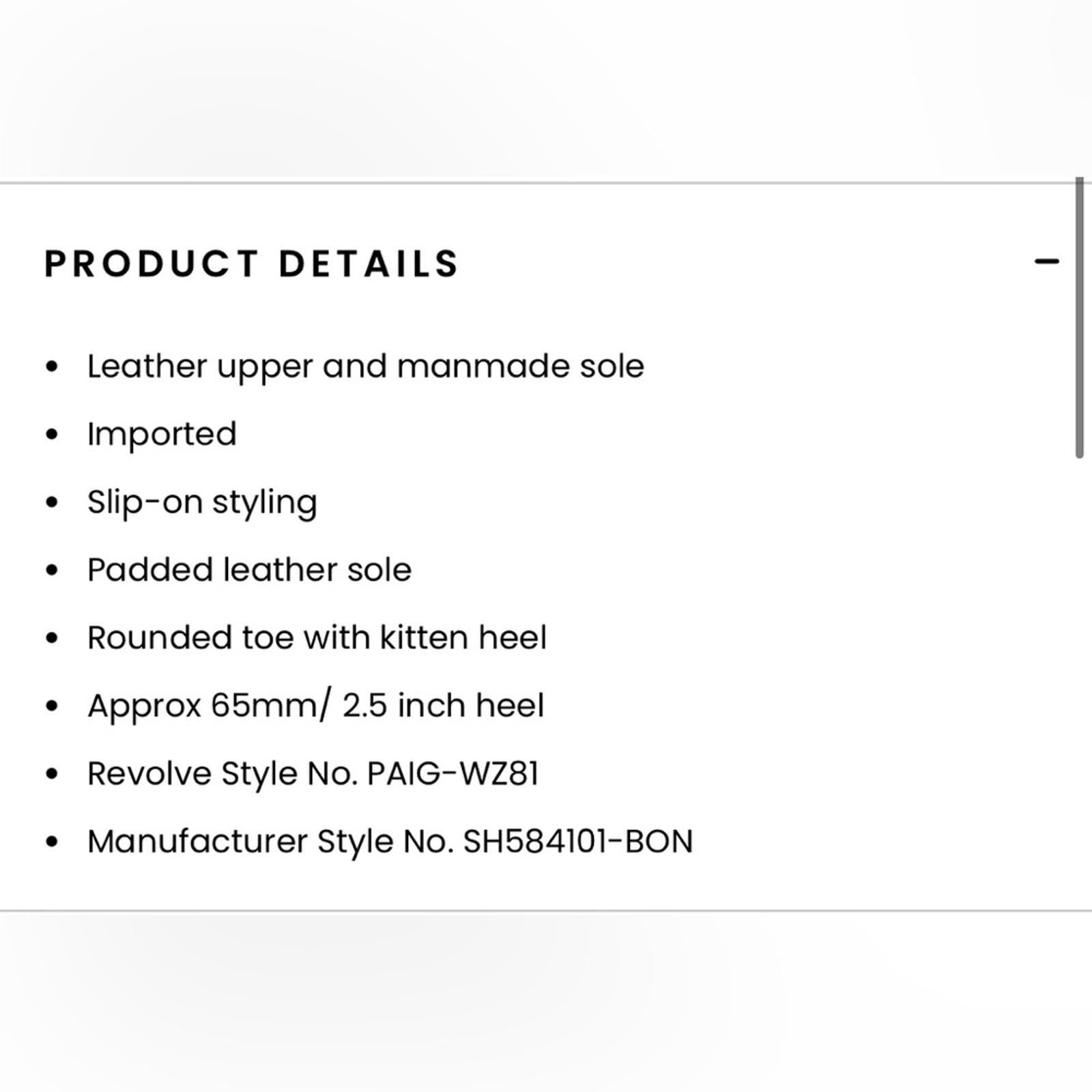
Task: Click the bullet beside Revolve Style No.
Action: coord(52,774)
